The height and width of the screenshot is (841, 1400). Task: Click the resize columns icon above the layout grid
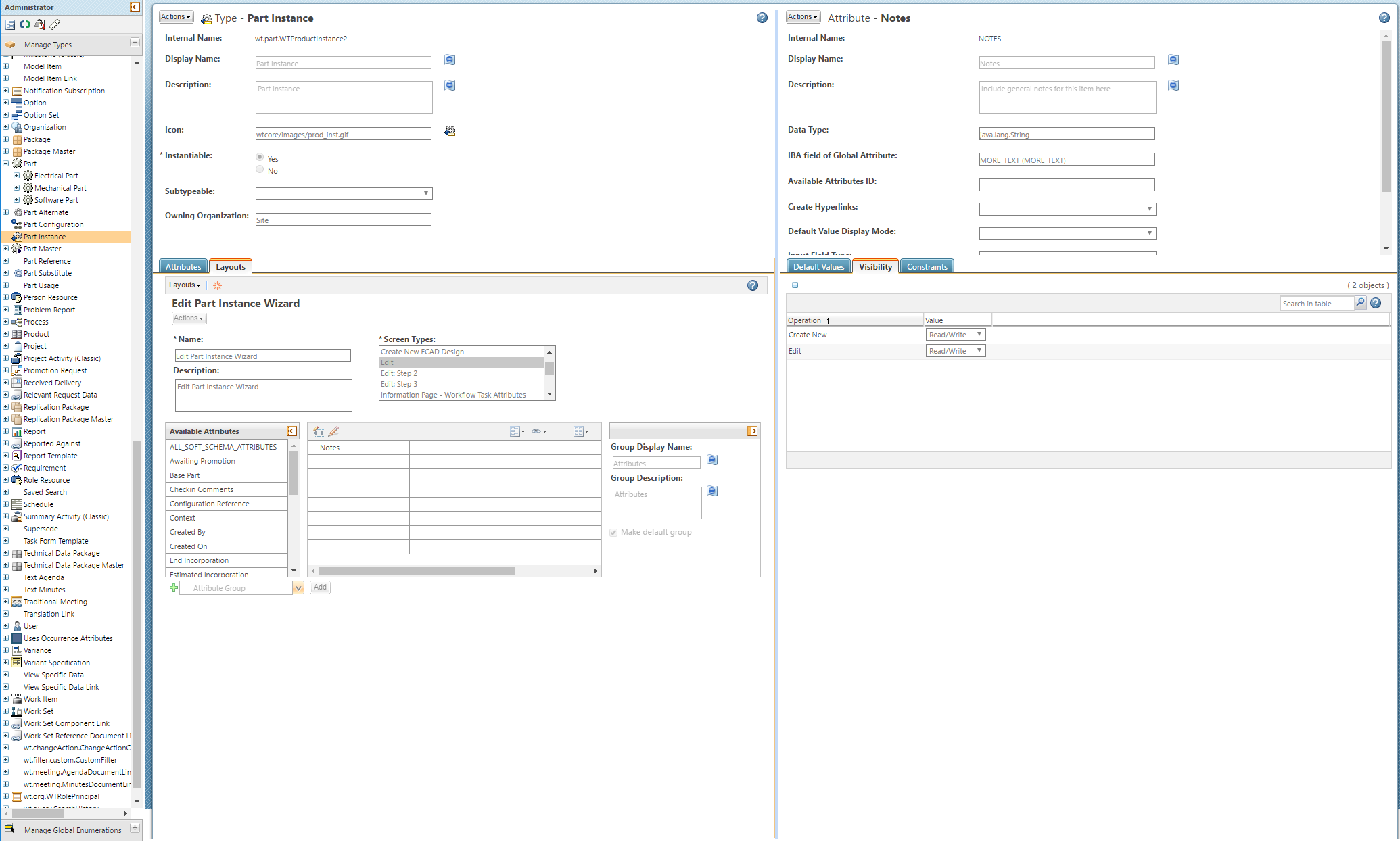click(x=319, y=431)
